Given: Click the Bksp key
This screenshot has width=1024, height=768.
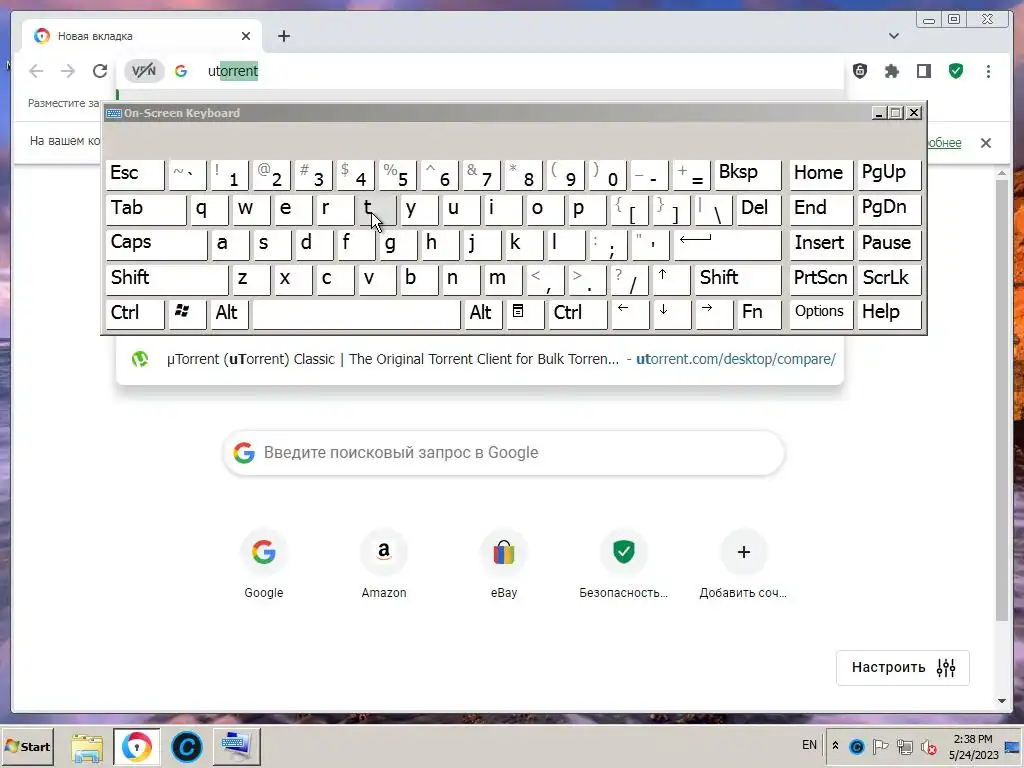Looking at the screenshot, I should (x=748, y=174).
